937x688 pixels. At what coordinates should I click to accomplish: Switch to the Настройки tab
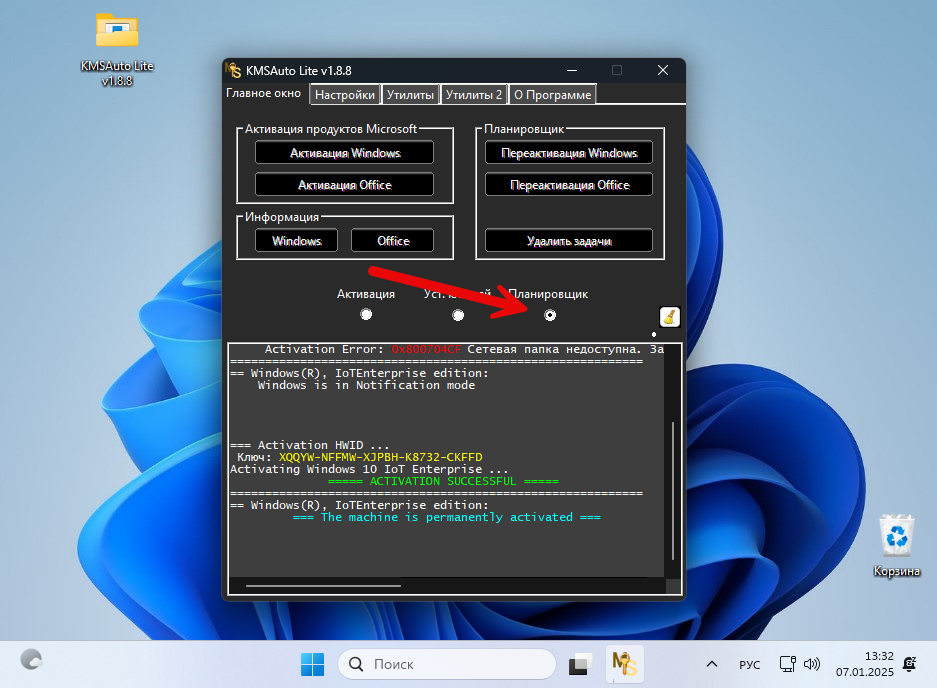(x=344, y=95)
